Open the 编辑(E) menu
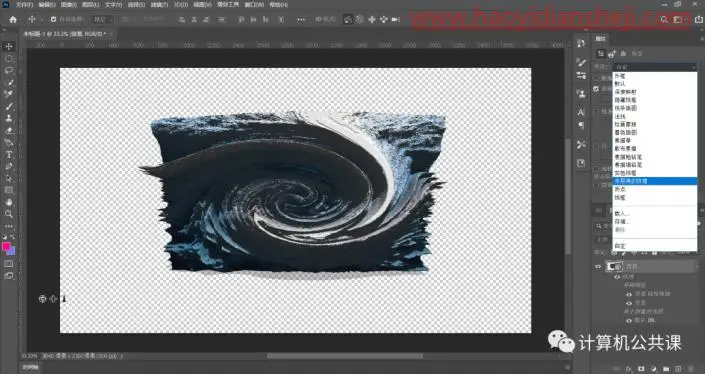The image size is (705, 374). [47, 4]
